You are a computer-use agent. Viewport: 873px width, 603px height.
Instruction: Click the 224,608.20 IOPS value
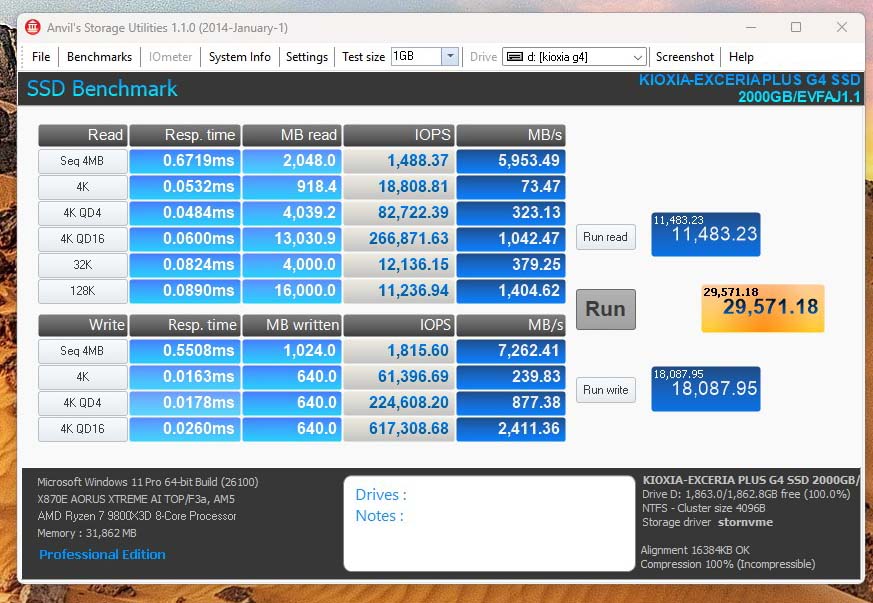[399, 403]
